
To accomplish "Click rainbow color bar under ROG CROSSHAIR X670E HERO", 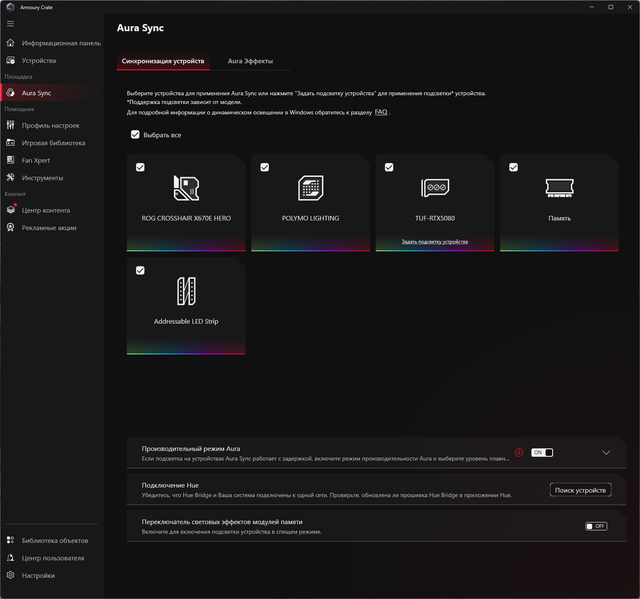I will coord(186,250).
